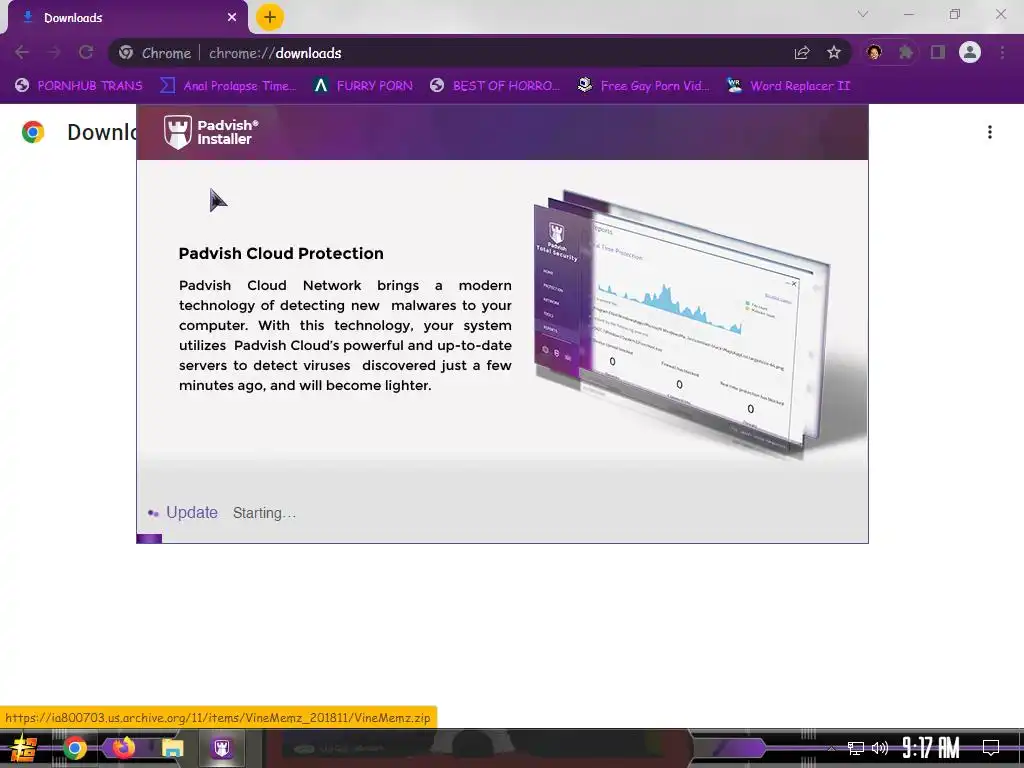Open File Explorer from the taskbar

172,748
